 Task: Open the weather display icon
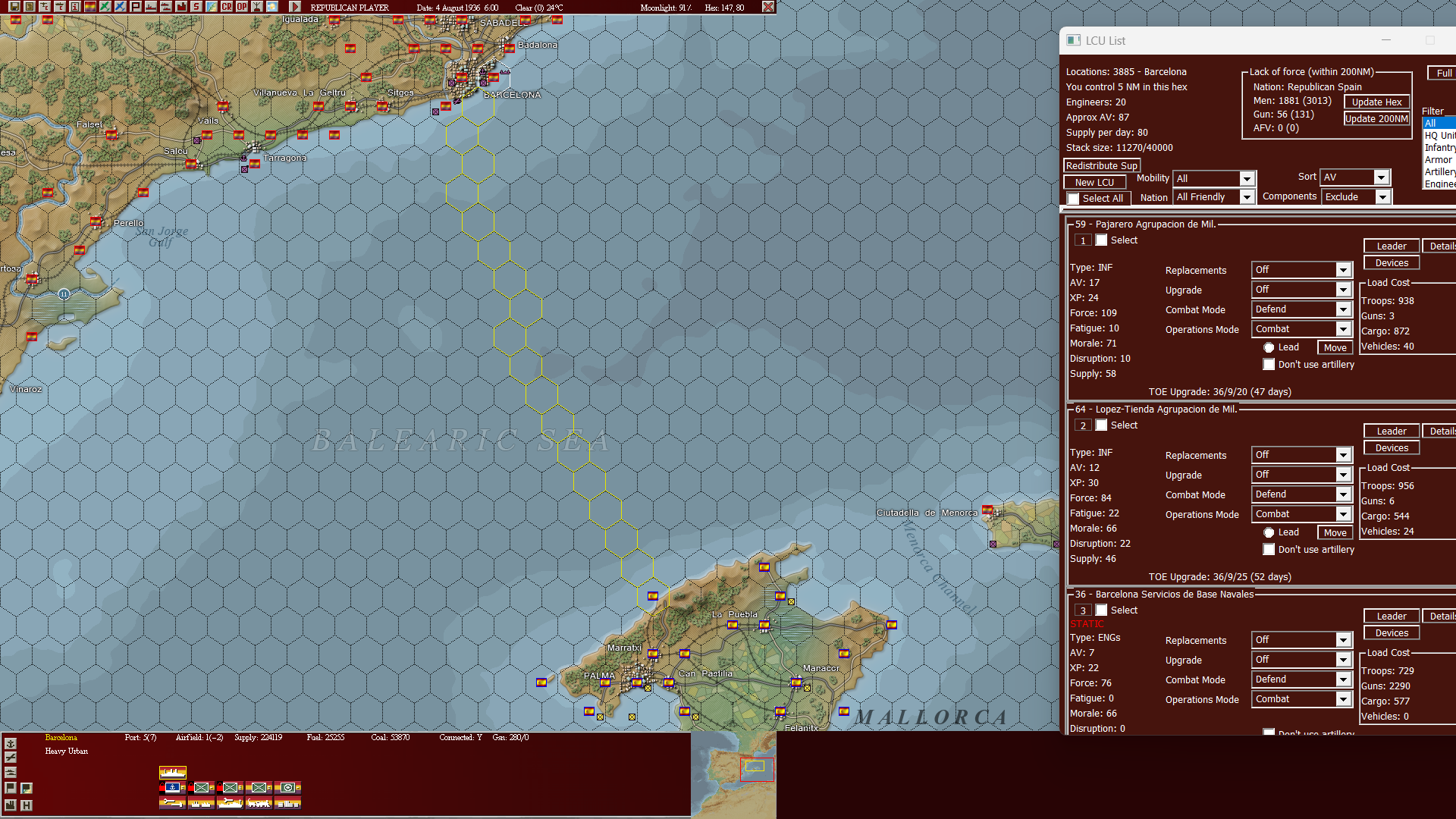pos(271,7)
